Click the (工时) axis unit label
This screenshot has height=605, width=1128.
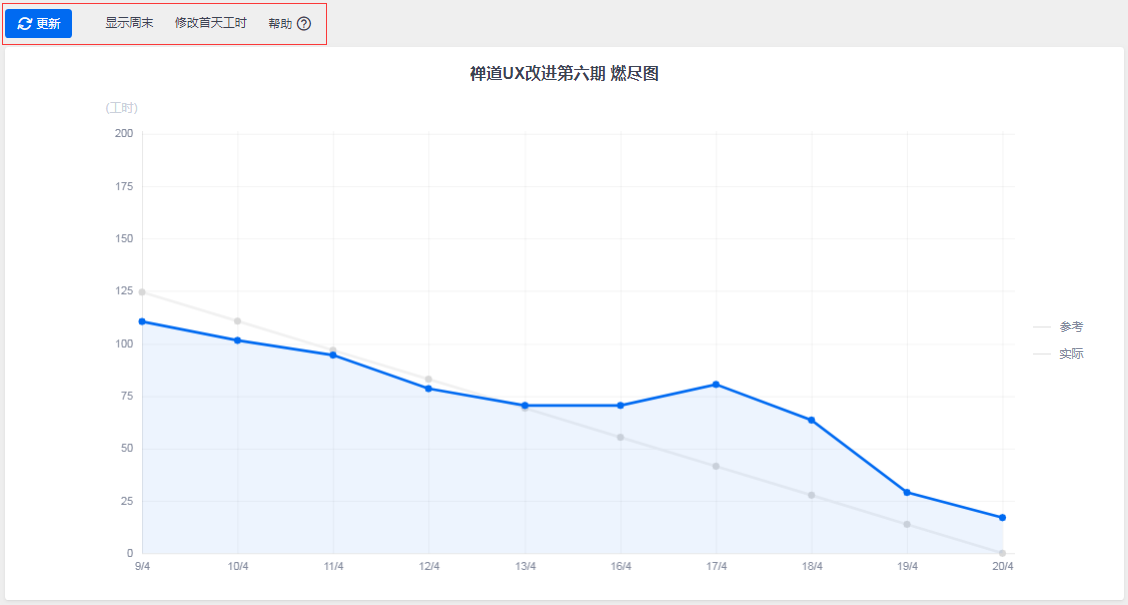click(x=122, y=108)
